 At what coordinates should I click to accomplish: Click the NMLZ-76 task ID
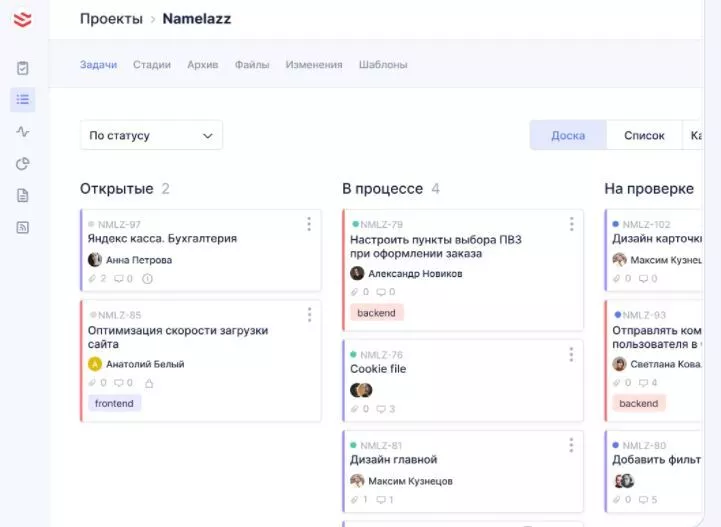381,355
